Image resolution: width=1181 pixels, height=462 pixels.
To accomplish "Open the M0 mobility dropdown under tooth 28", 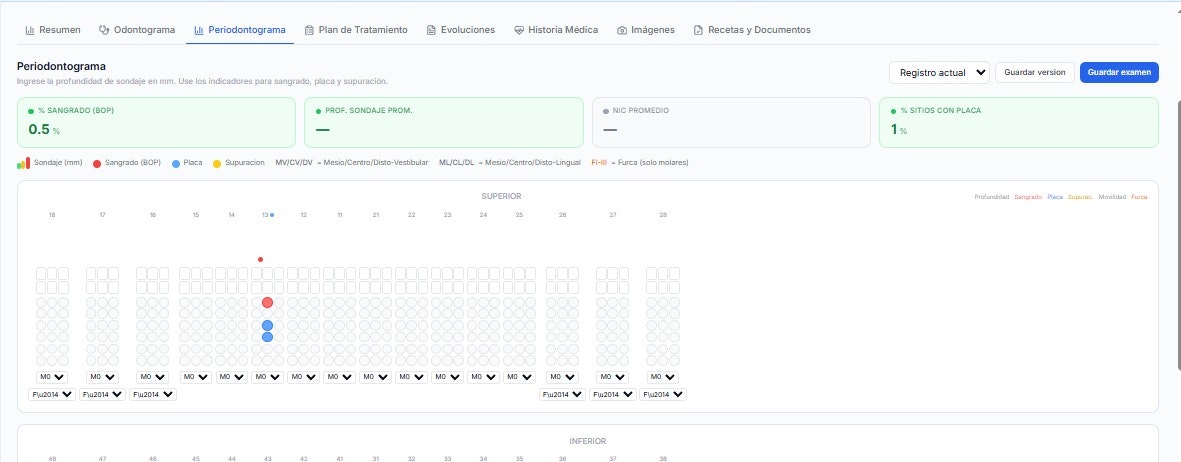I will pyautogui.click(x=663, y=377).
